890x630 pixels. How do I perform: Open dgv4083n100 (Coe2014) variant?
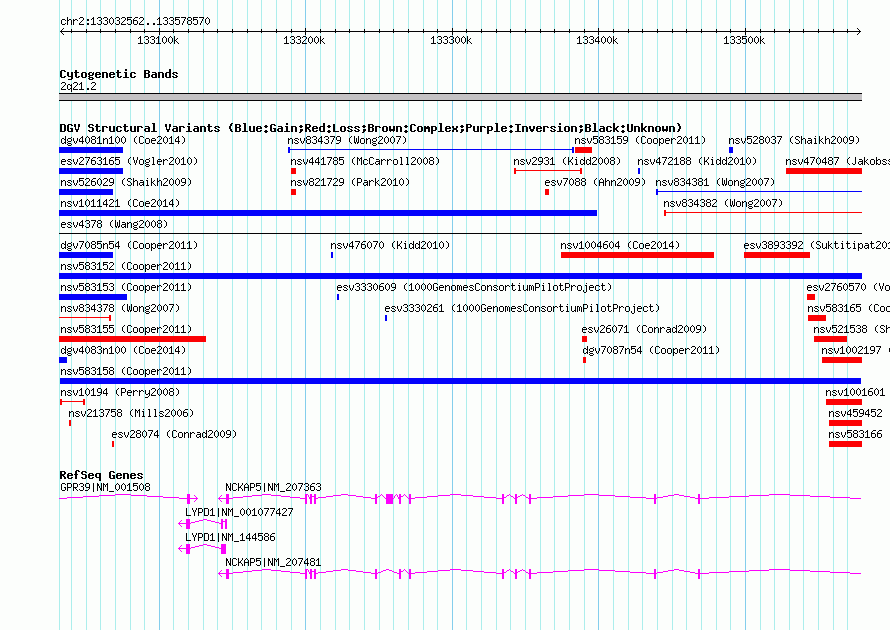point(123,350)
